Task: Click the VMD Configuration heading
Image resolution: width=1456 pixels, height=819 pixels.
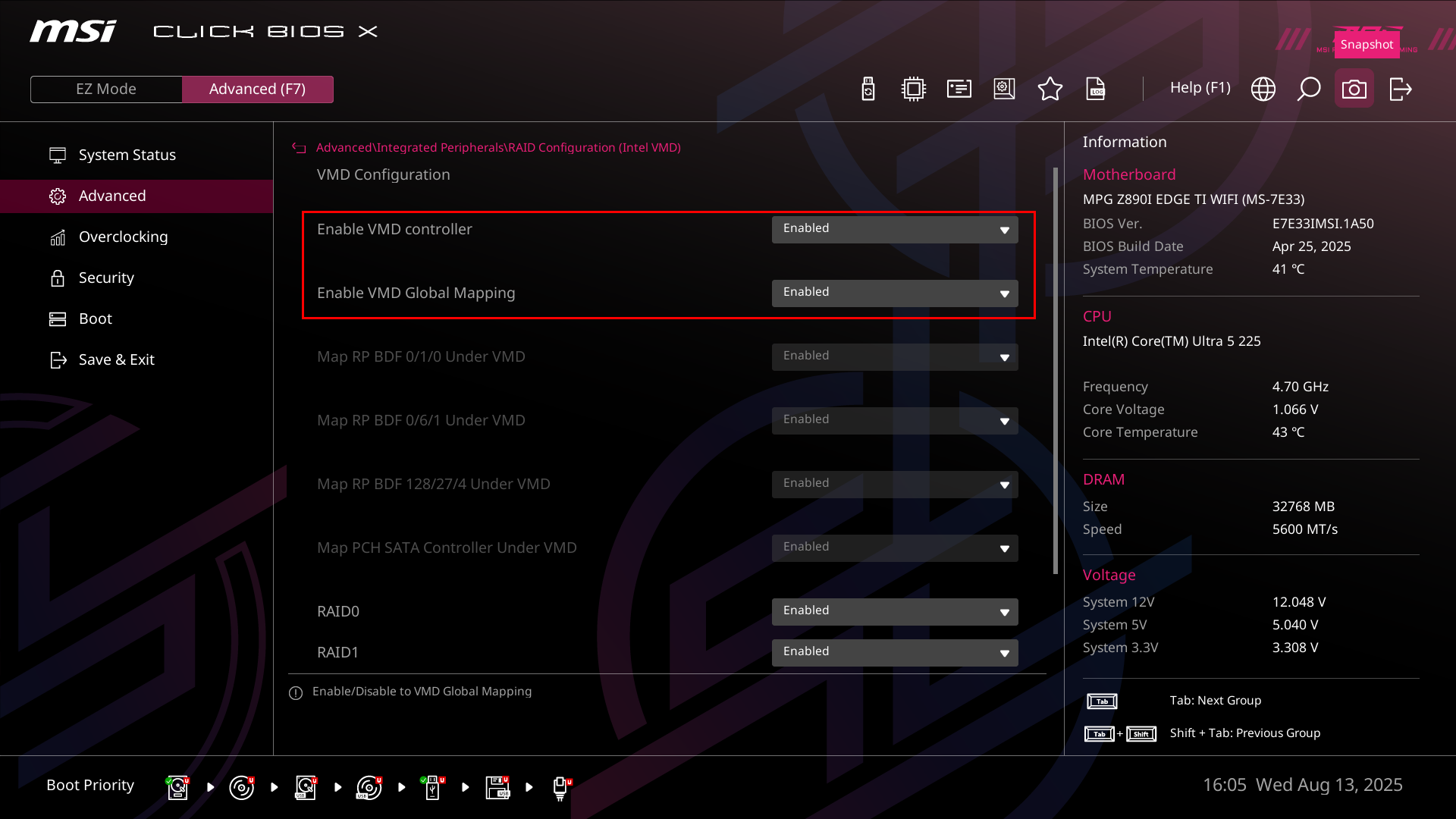Action: pos(383,174)
